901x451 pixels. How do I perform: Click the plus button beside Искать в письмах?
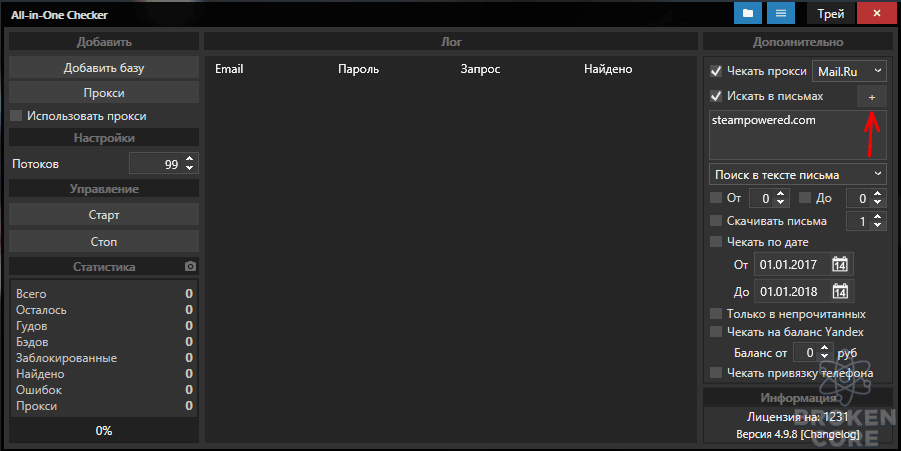click(872, 97)
